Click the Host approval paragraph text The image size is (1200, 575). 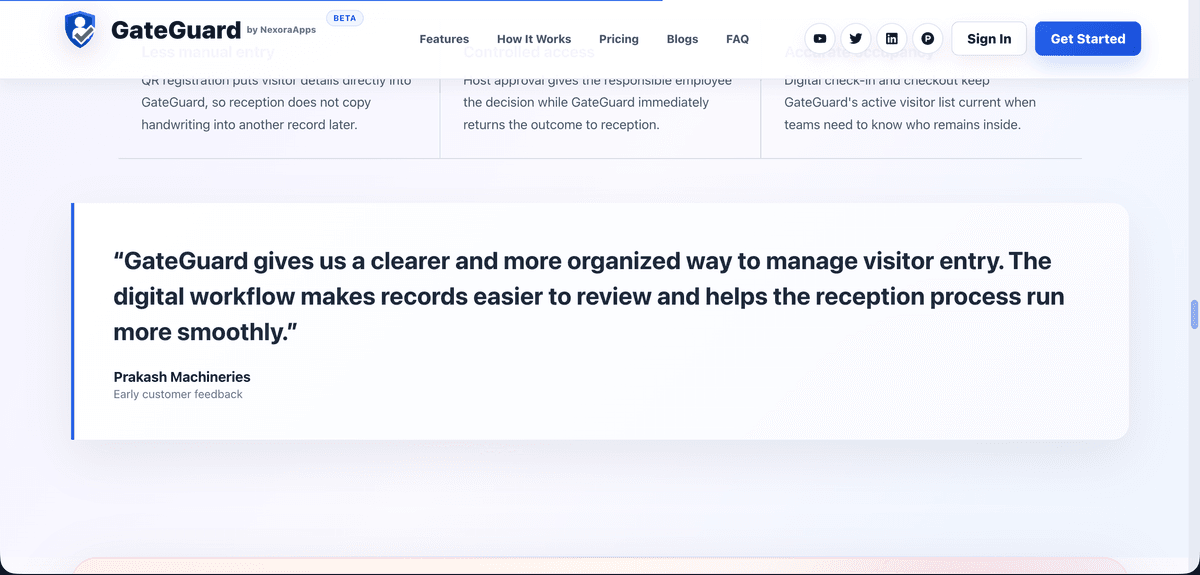click(x=598, y=102)
